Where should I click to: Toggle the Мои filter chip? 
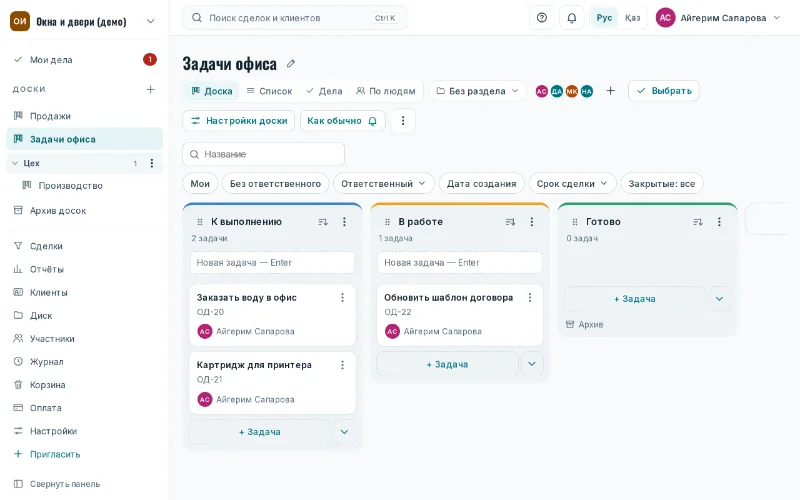200,184
